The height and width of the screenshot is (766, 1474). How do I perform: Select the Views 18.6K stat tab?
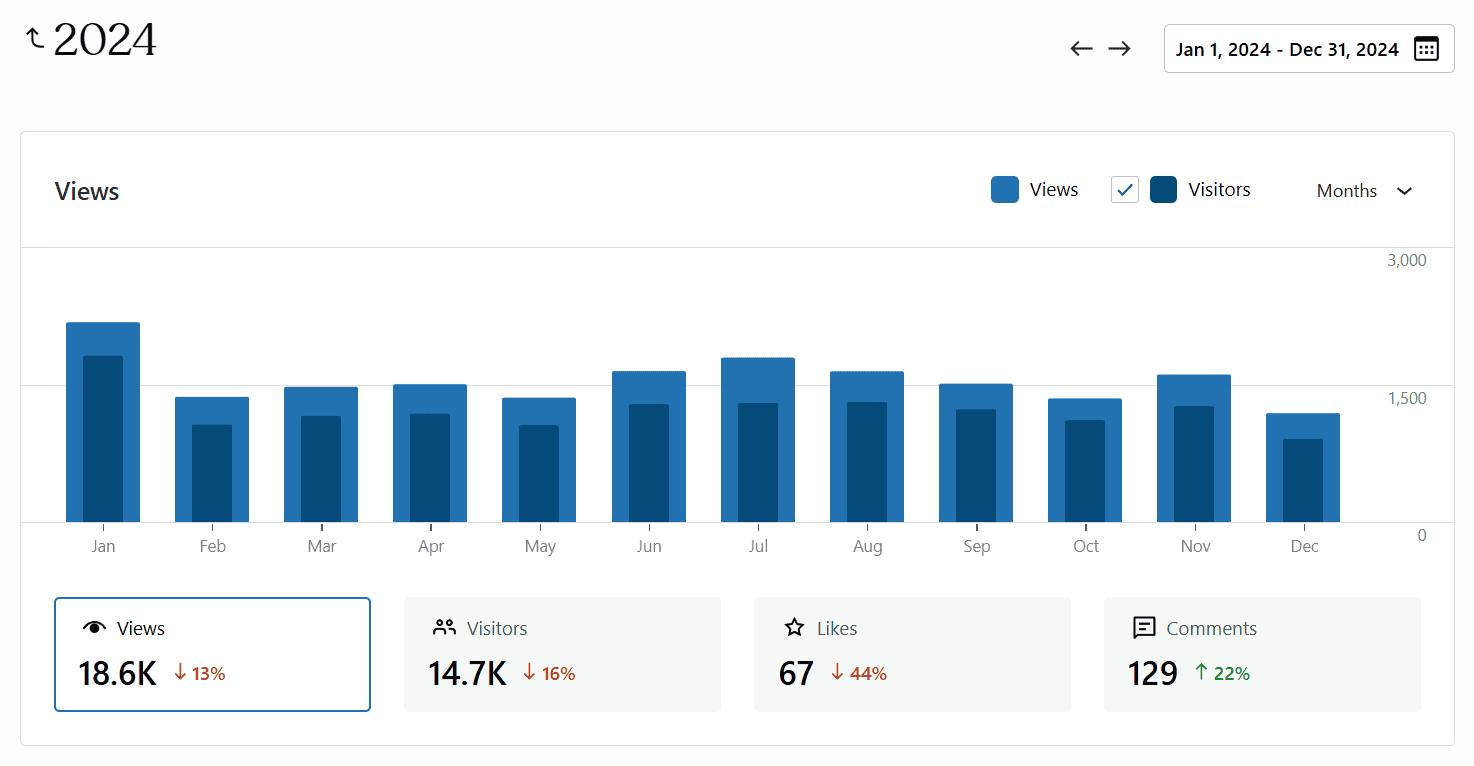pyautogui.click(x=212, y=654)
